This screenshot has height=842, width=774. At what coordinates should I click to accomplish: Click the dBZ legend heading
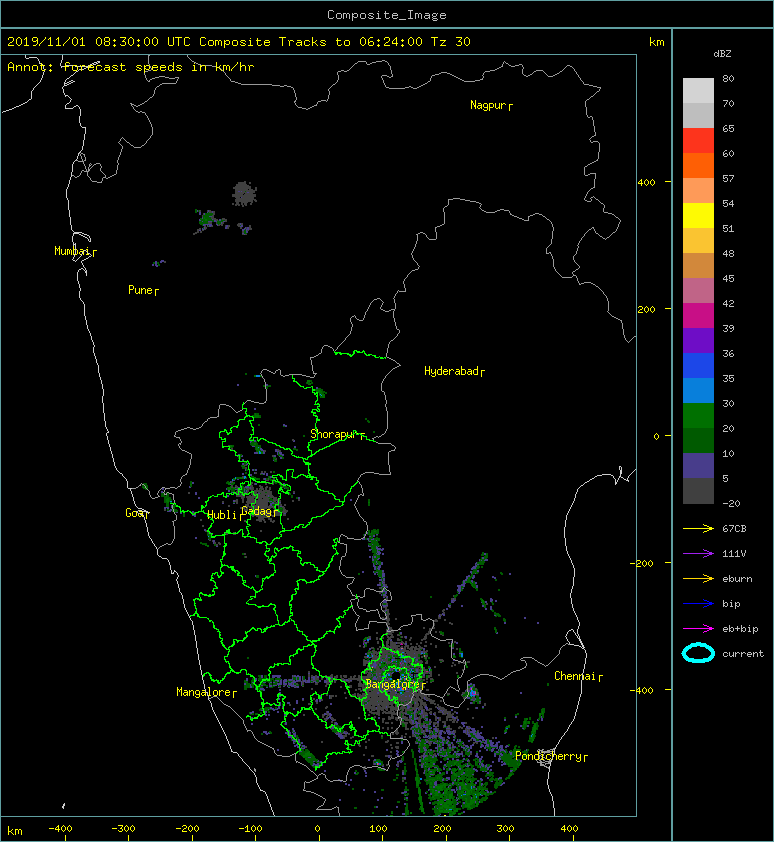pos(722,54)
